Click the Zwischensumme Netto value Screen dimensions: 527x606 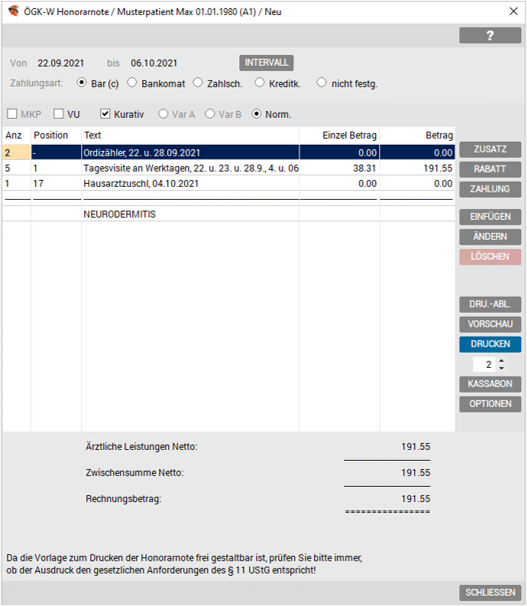[x=416, y=473]
